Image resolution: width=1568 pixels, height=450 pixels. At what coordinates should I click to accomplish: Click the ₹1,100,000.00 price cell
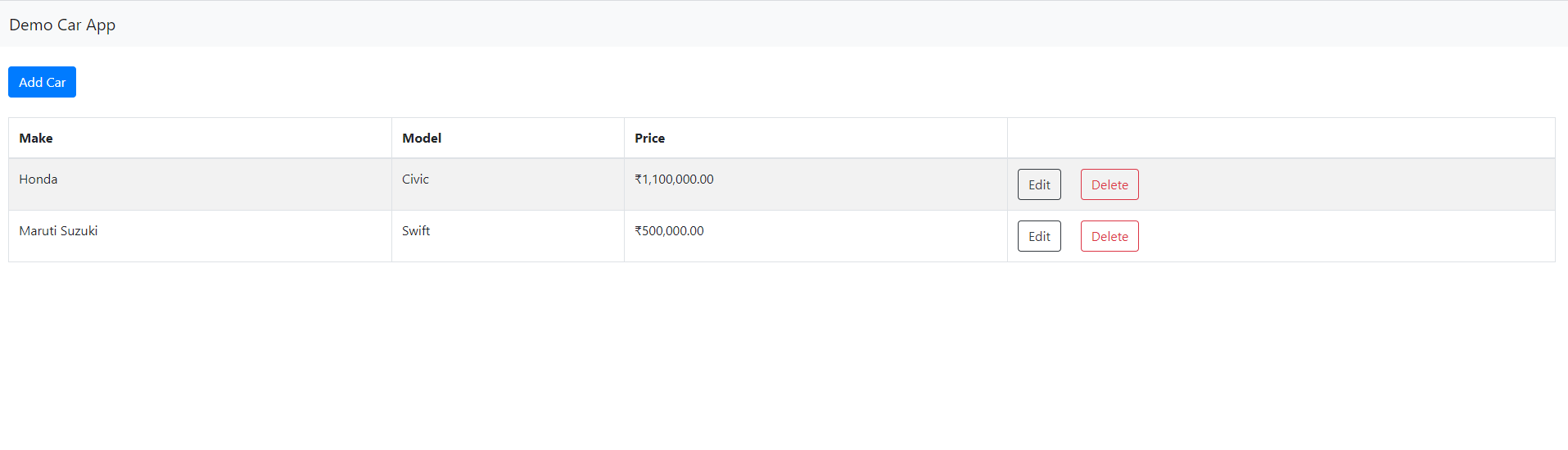tap(674, 179)
